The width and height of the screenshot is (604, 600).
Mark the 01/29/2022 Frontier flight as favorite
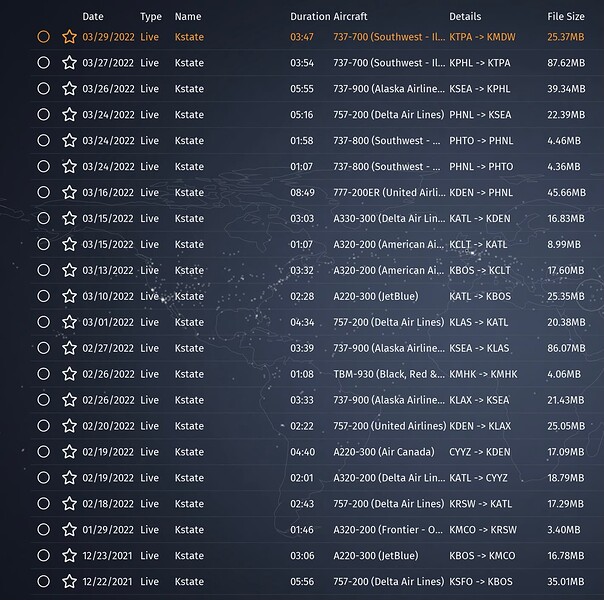69,530
